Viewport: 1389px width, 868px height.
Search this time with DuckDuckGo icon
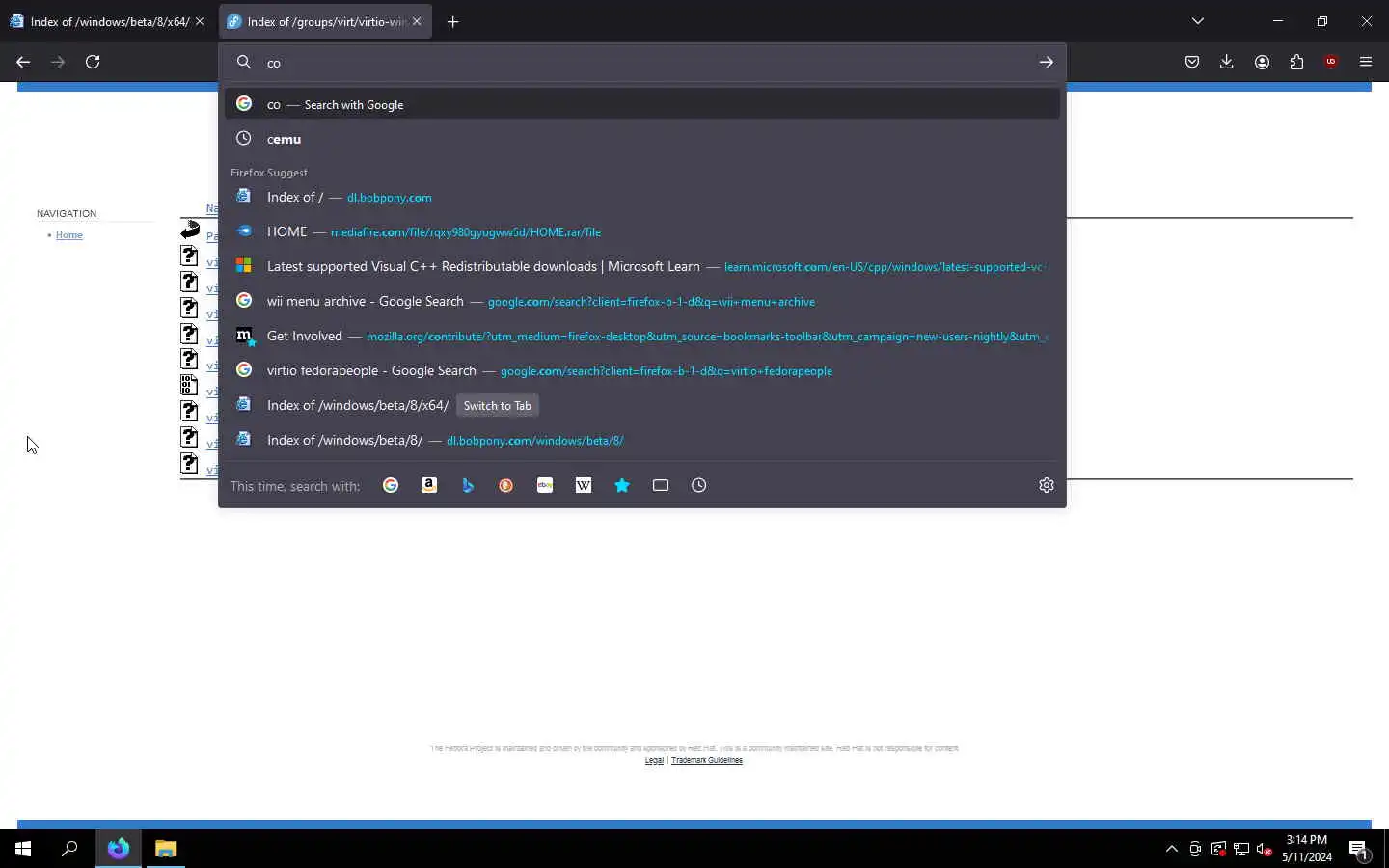coord(506,485)
